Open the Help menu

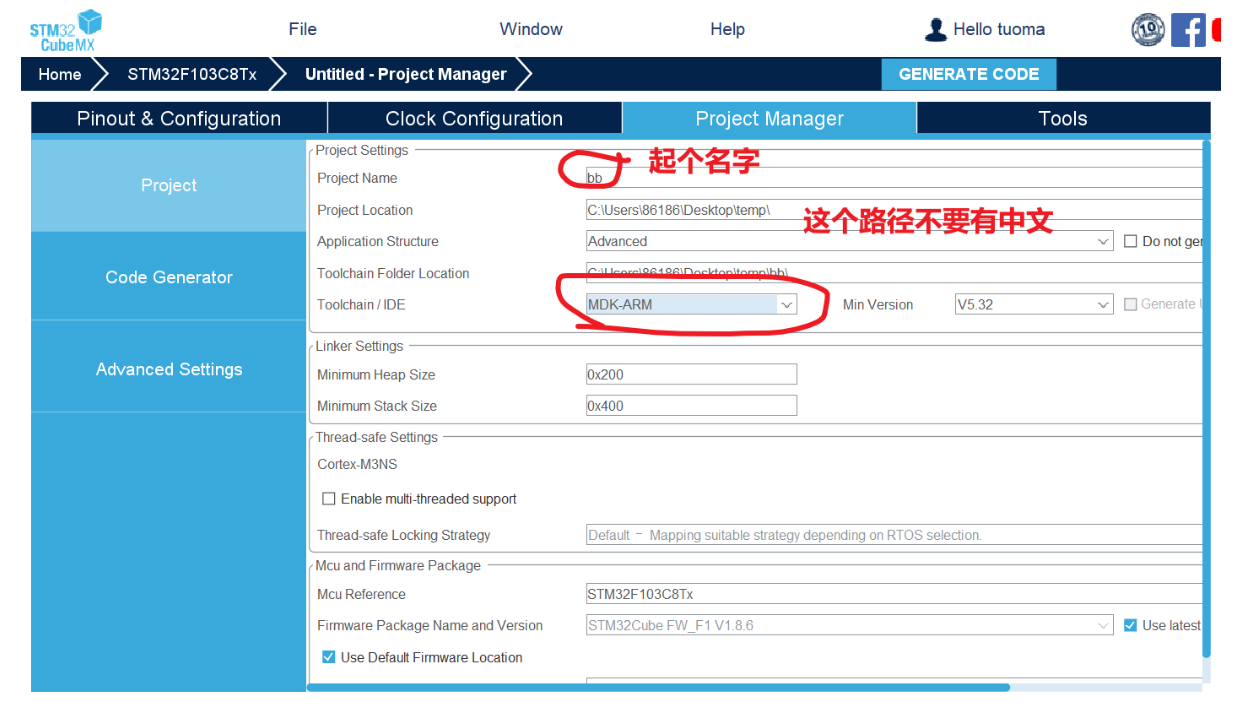pos(727,29)
